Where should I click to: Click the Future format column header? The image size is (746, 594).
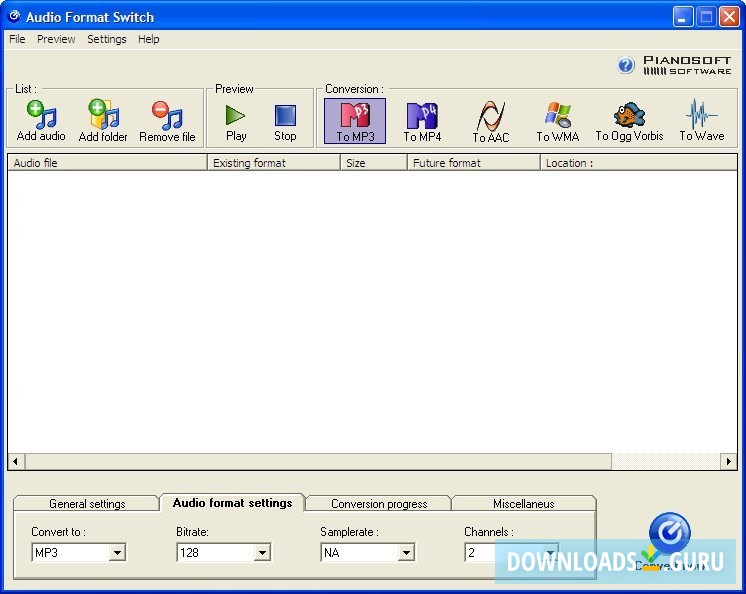[474, 163]
